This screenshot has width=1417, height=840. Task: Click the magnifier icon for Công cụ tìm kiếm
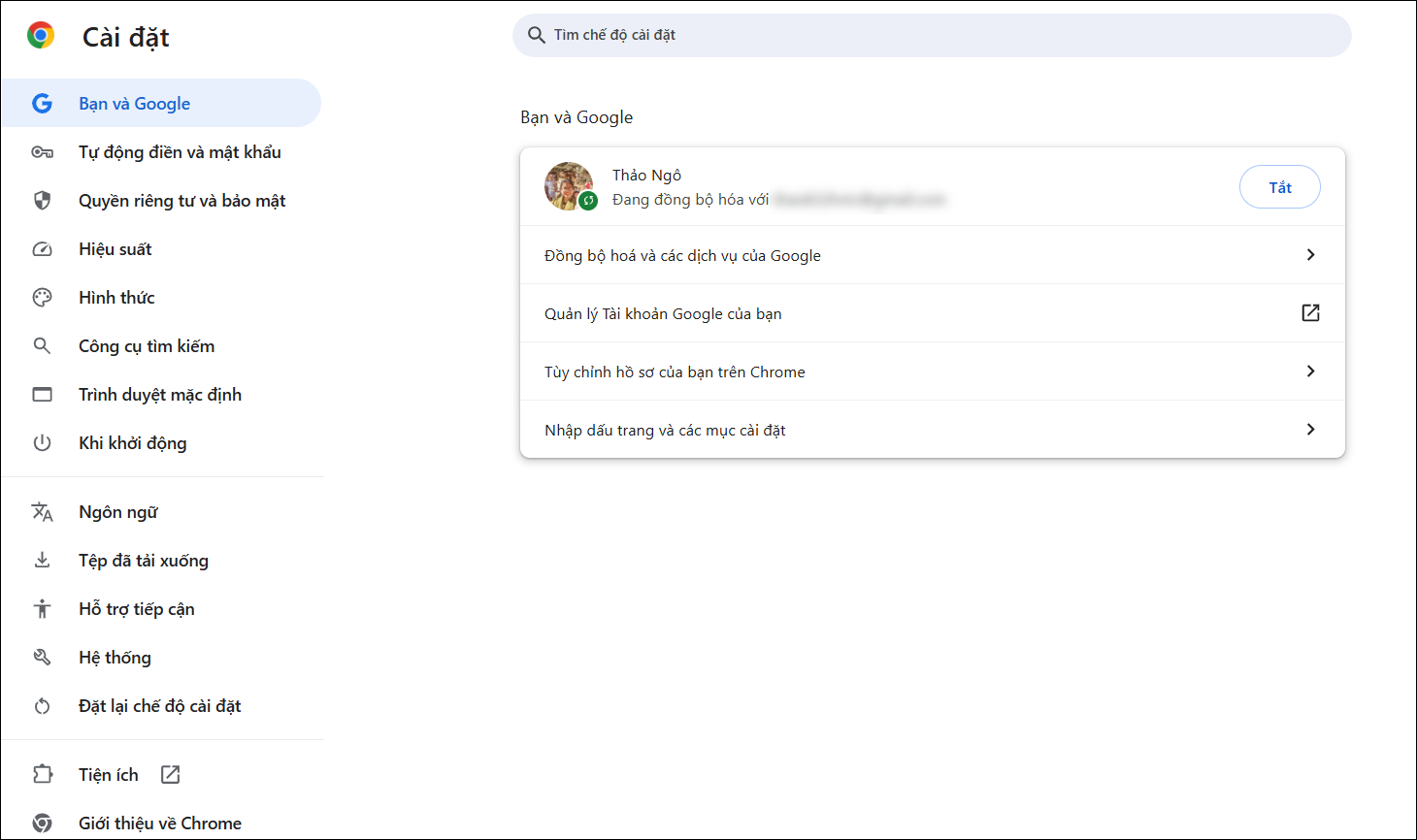pos(42,346)
